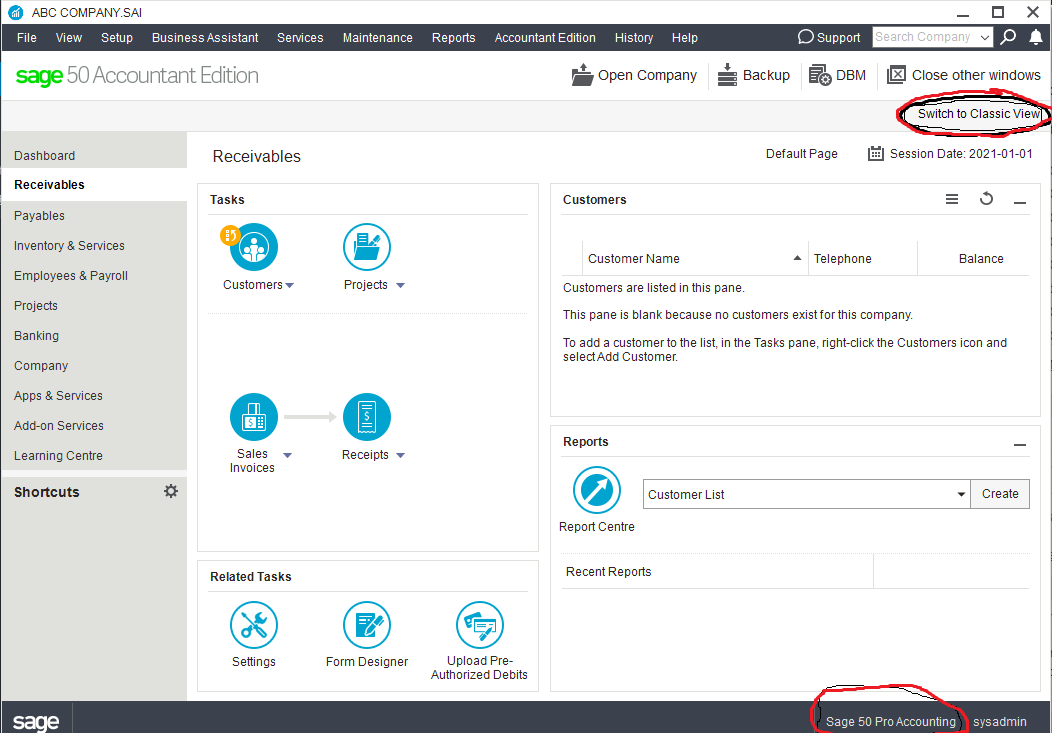Click the Telephone column header
Screen dimensions: 1052x733
(x=843, y=259)
